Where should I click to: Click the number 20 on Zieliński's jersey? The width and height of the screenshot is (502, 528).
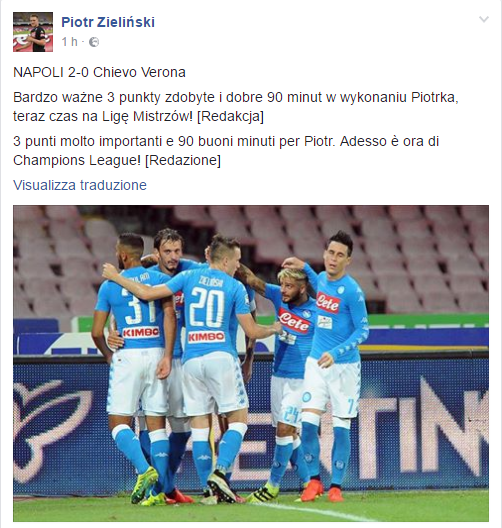[x=206, y=308]
